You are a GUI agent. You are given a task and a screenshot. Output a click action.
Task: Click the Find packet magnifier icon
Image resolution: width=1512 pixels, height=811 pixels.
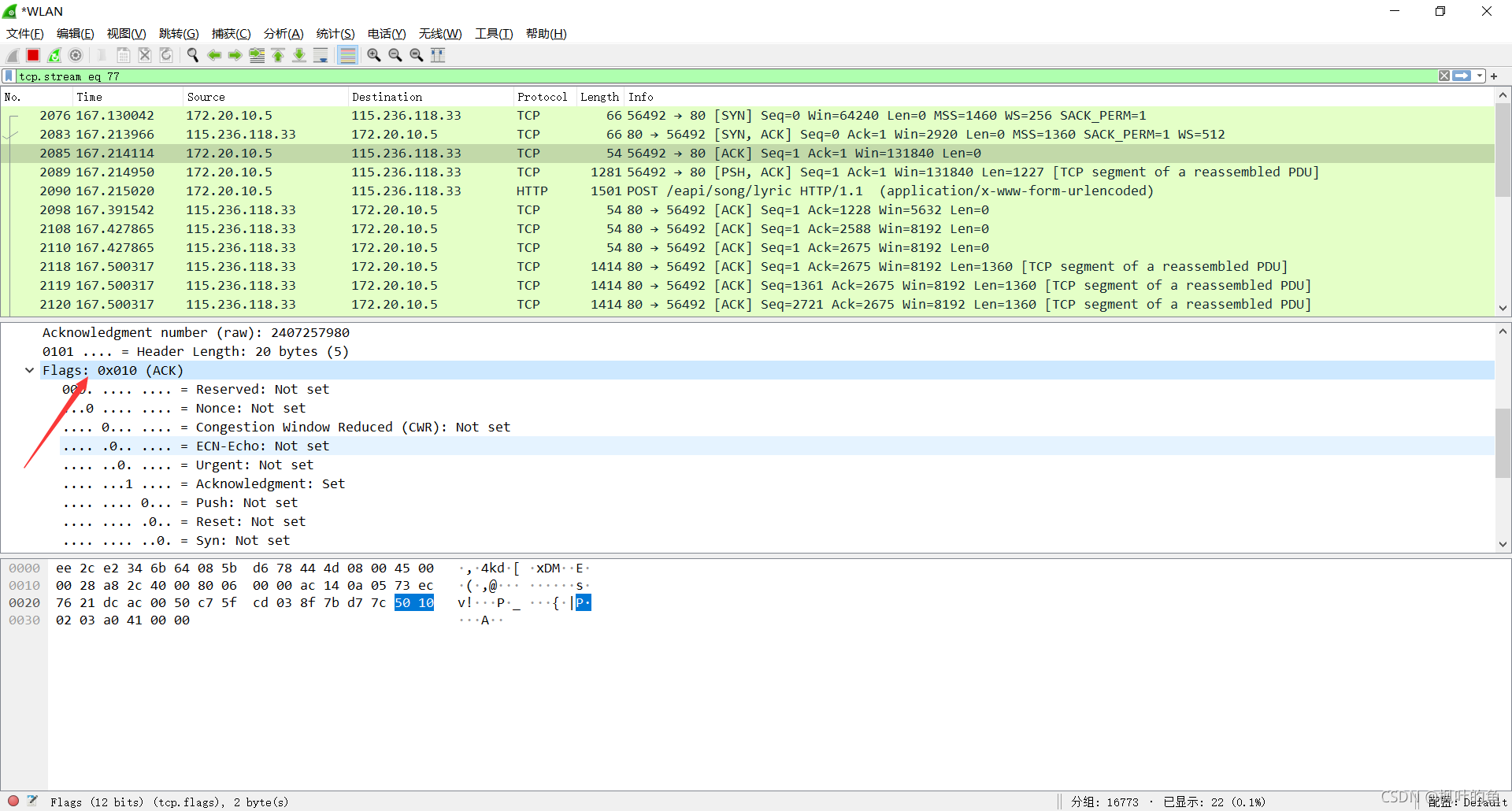tap(192, 55)
